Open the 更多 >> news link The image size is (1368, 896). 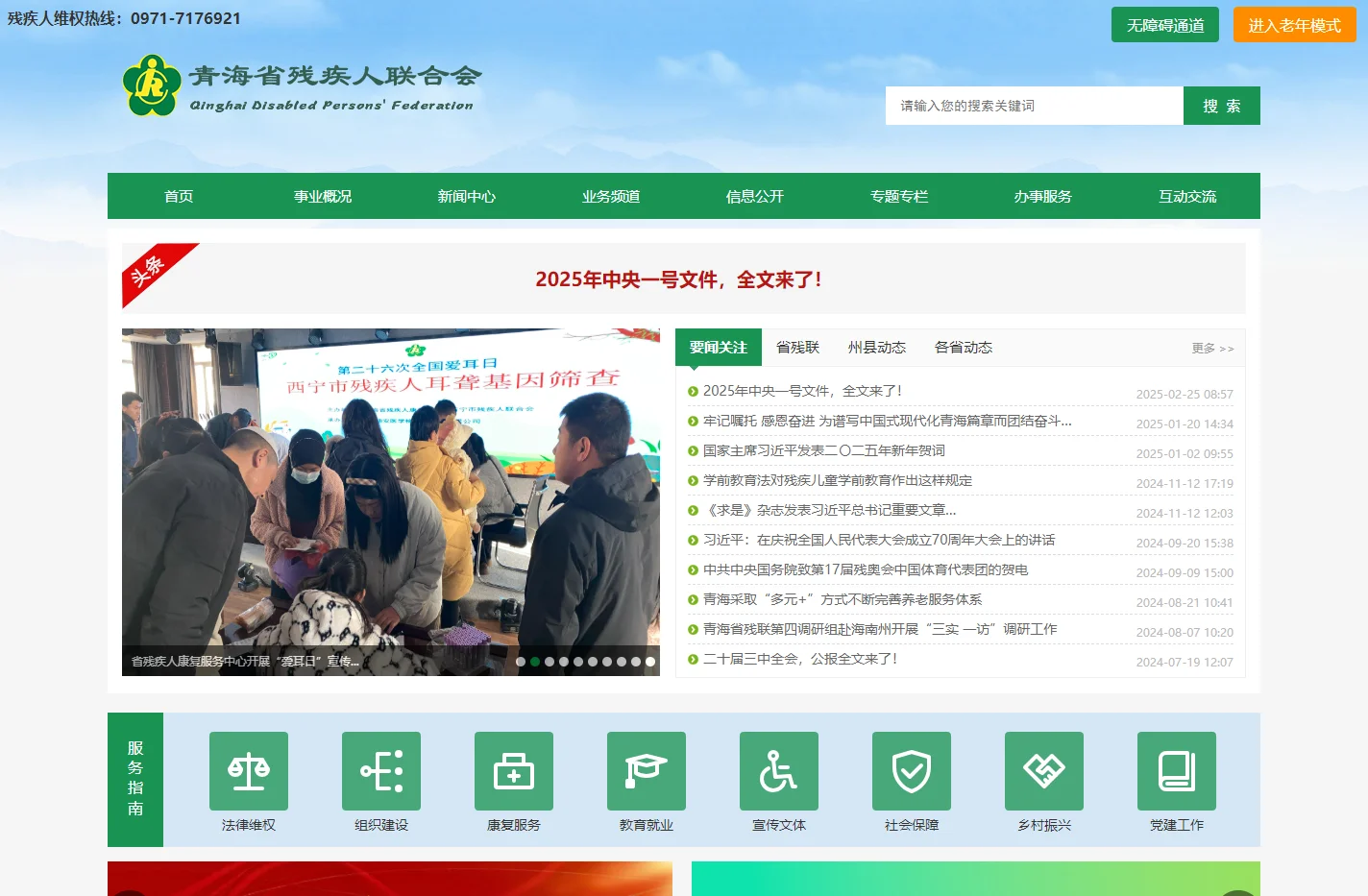1213,349
